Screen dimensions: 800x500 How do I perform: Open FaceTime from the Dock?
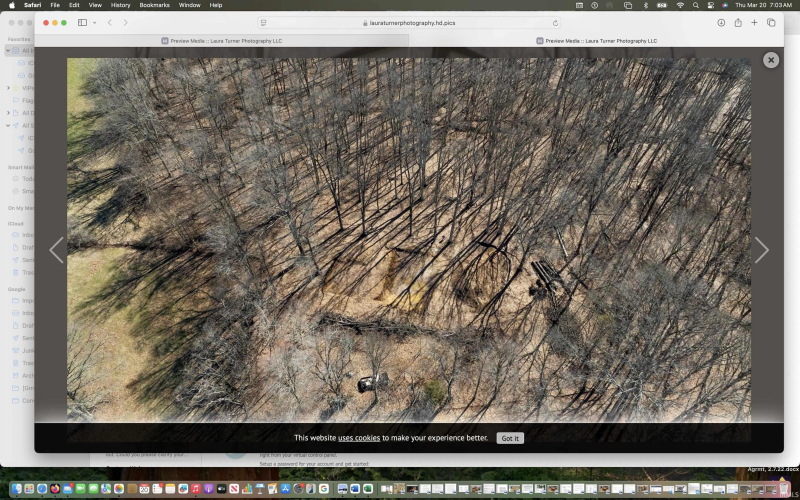coord(81,489)
